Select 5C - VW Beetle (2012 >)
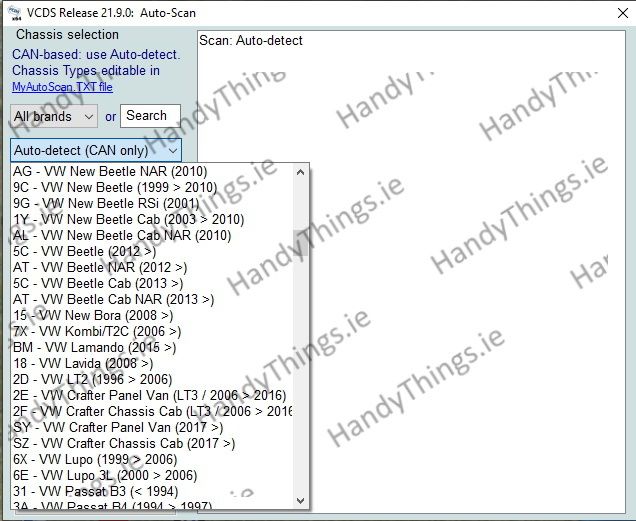Screen dimensions: 636x521 coord(152,252)
